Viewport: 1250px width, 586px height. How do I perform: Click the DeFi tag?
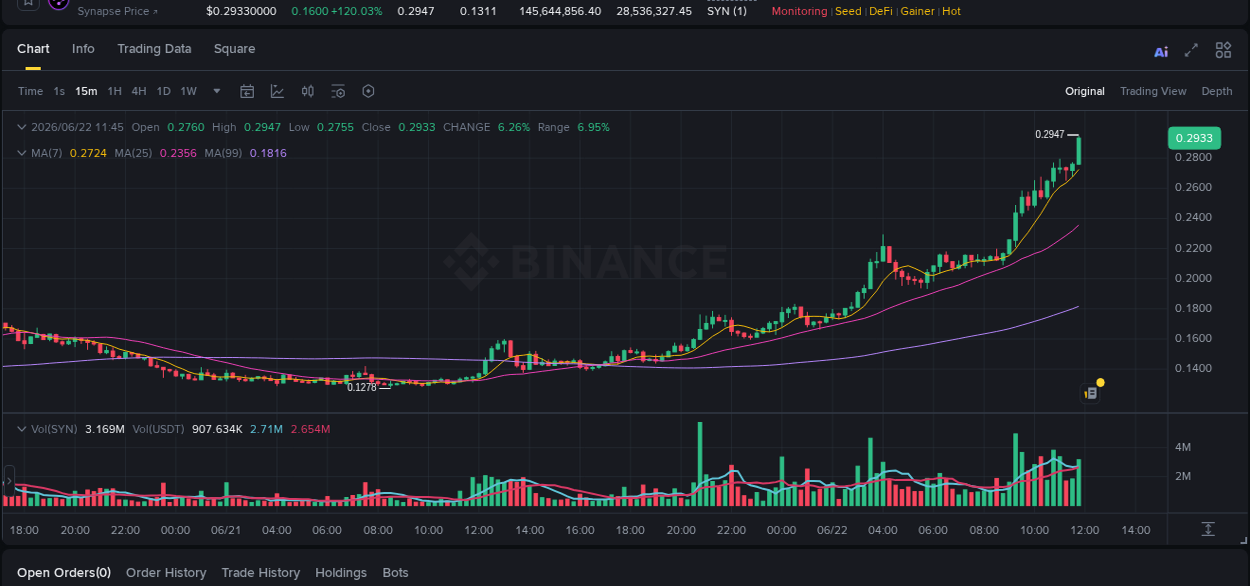(881, 11)
